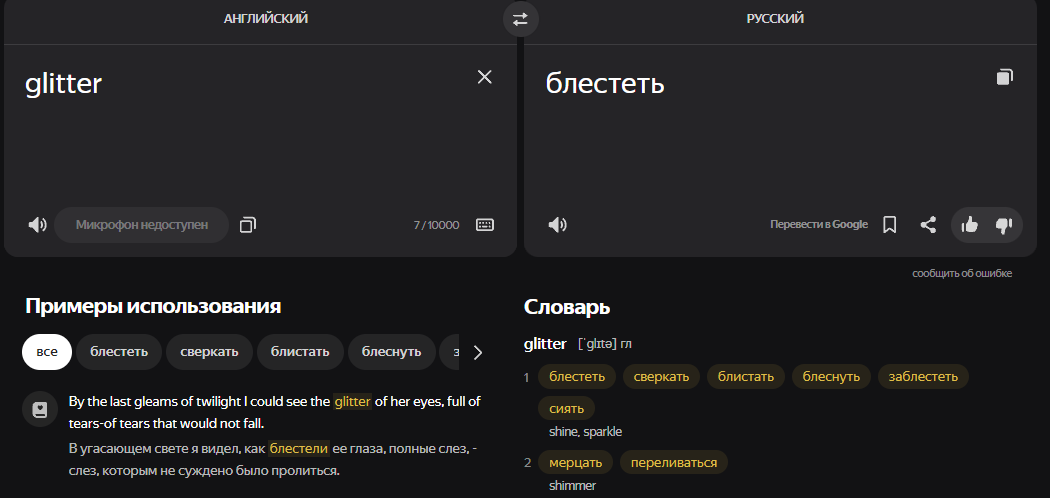The width and height of the screenshot is (1050, 498).
Task: Play pronunciation of source word glitter
Action: pos(37,225)
